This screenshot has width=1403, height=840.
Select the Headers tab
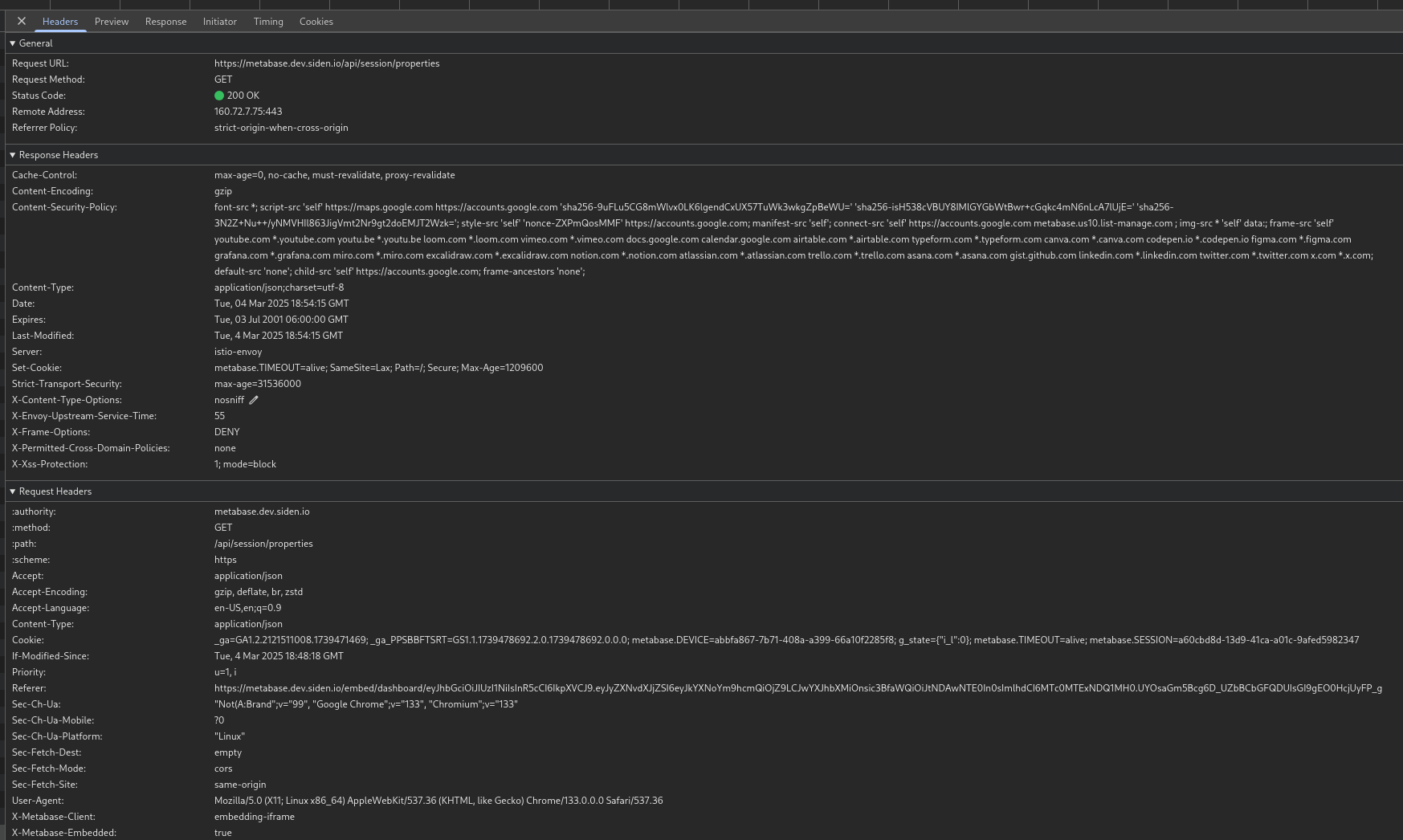(60, 22)
